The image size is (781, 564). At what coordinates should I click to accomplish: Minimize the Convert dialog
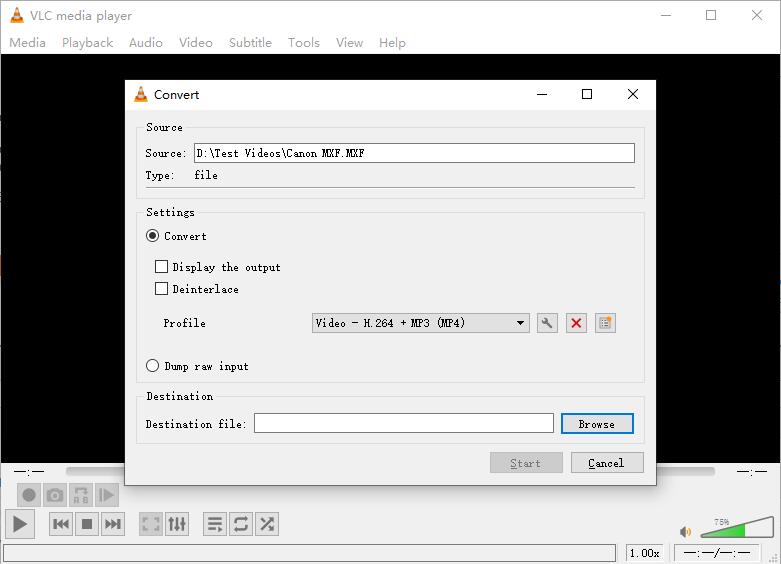coord(542,94)
